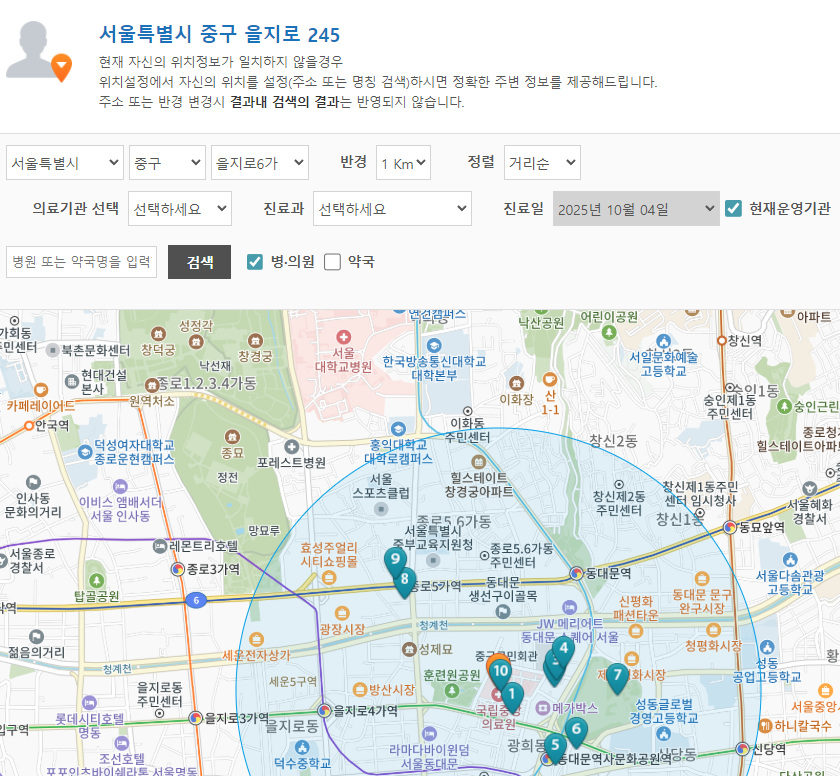Click the 한국방송통신대학교 대학본부 label
The image size is (840, 776).
click(x=434, y=368)
